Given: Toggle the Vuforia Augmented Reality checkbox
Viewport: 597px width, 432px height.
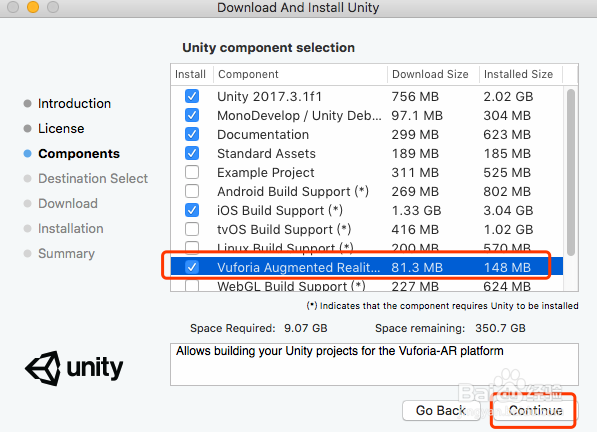Looking at the screenshot, I should [192, 267].
